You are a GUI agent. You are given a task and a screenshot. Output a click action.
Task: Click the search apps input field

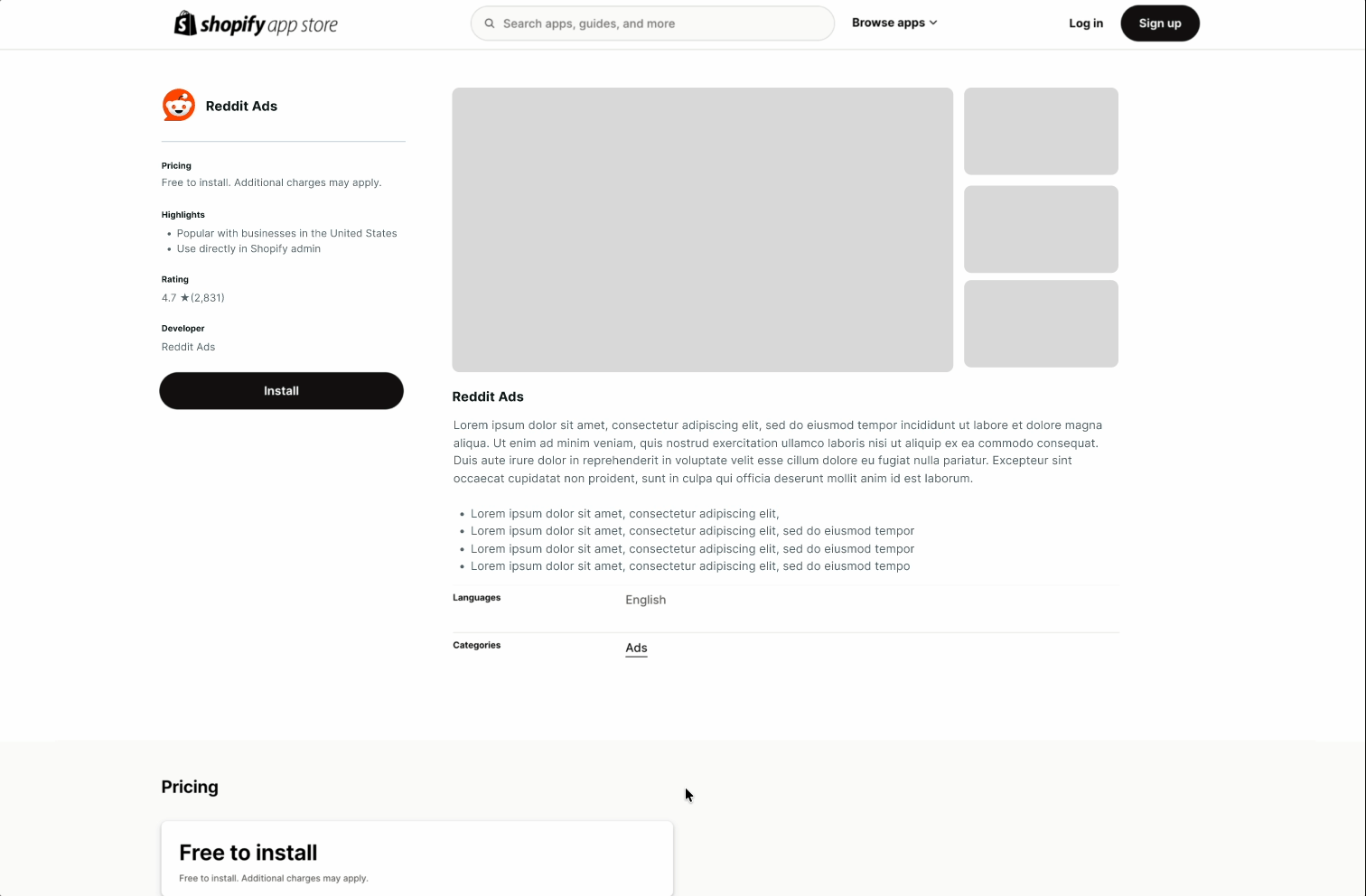tap(652, 23)
